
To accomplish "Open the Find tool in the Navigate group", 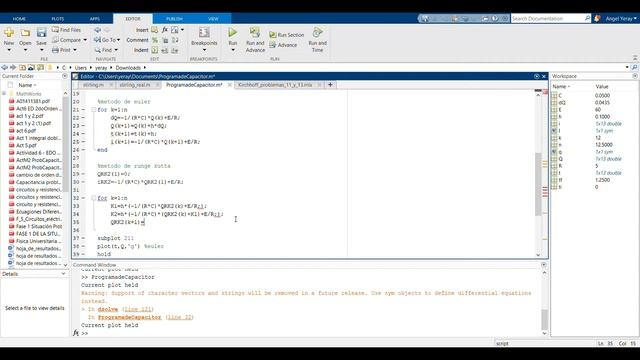I will (x=106, y=50).
